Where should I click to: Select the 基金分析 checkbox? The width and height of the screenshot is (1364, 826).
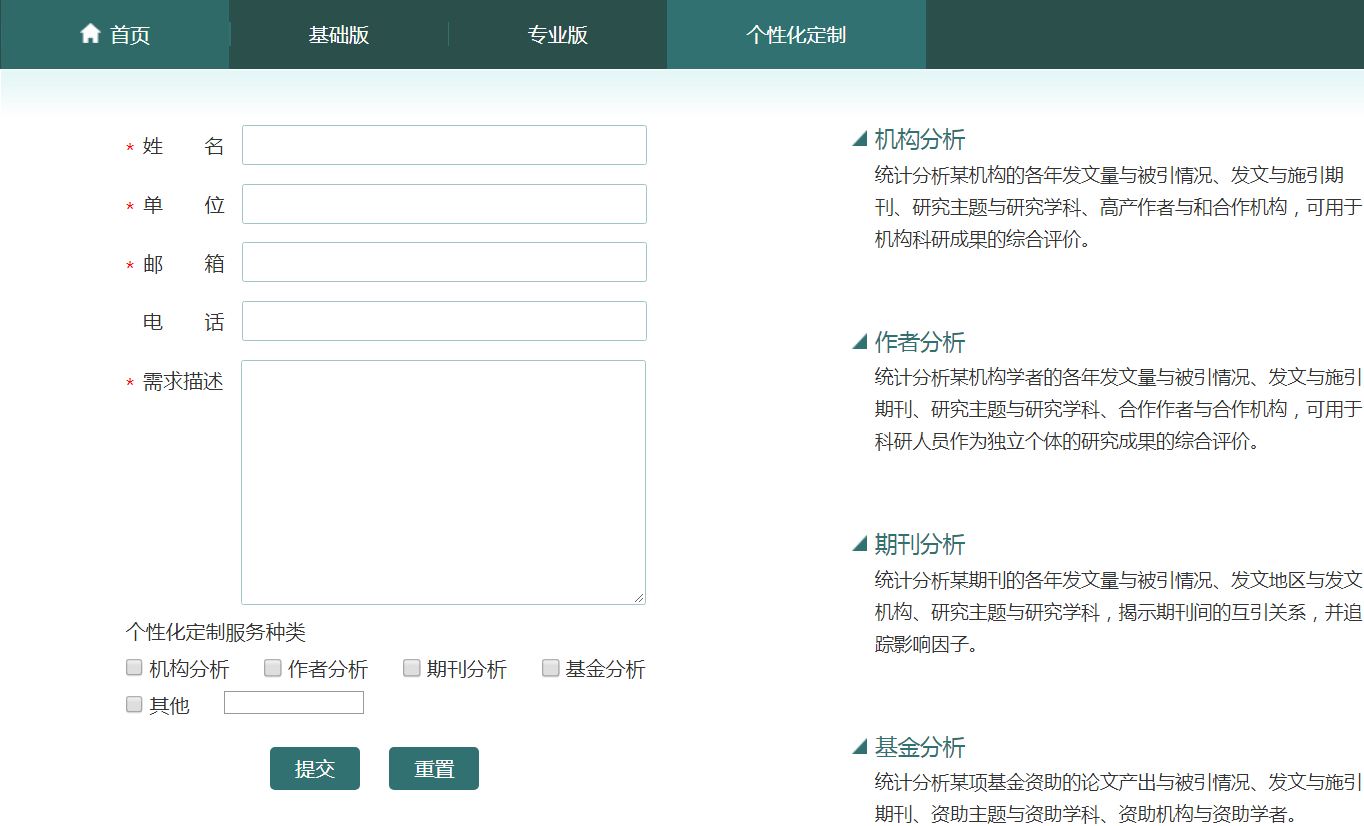[550, 668]
